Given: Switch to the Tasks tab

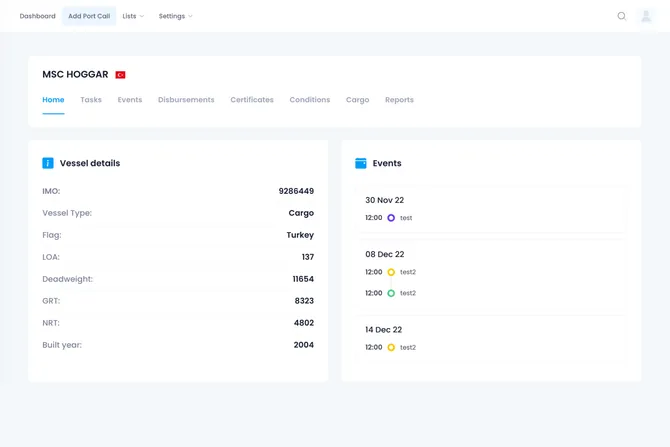Looking at the screenshot, I should click(x=91, y=100).
